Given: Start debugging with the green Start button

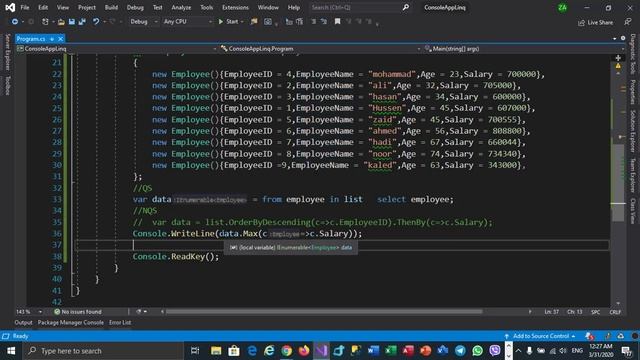Looking at the screenshot, I should (228, 22).
